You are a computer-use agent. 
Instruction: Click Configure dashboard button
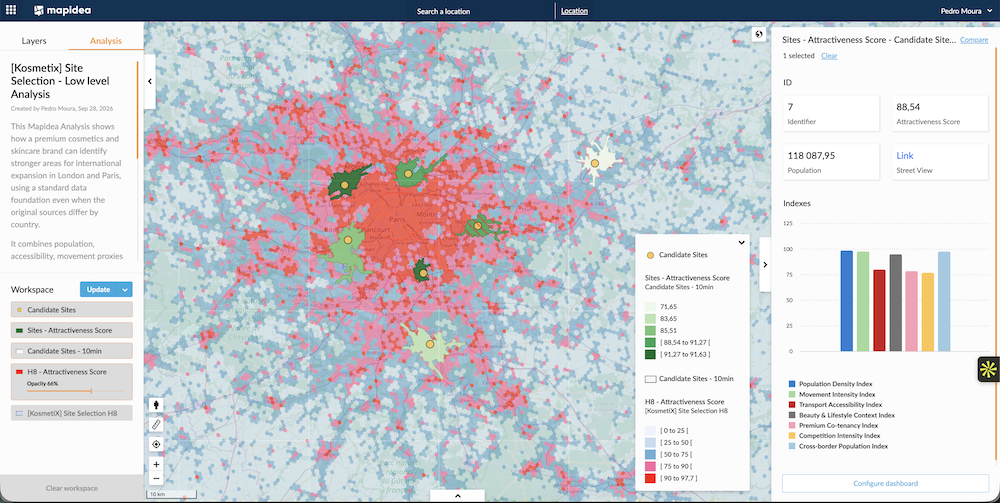(885, 483)
